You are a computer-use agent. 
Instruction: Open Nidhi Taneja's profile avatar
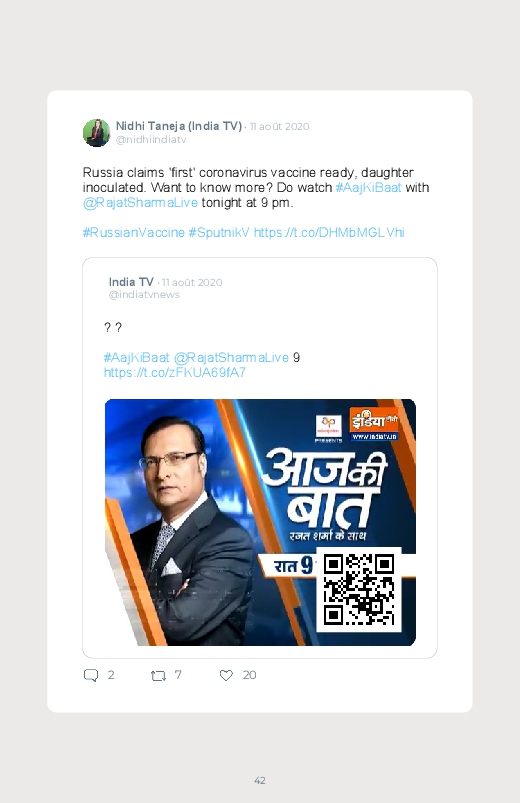96,133
